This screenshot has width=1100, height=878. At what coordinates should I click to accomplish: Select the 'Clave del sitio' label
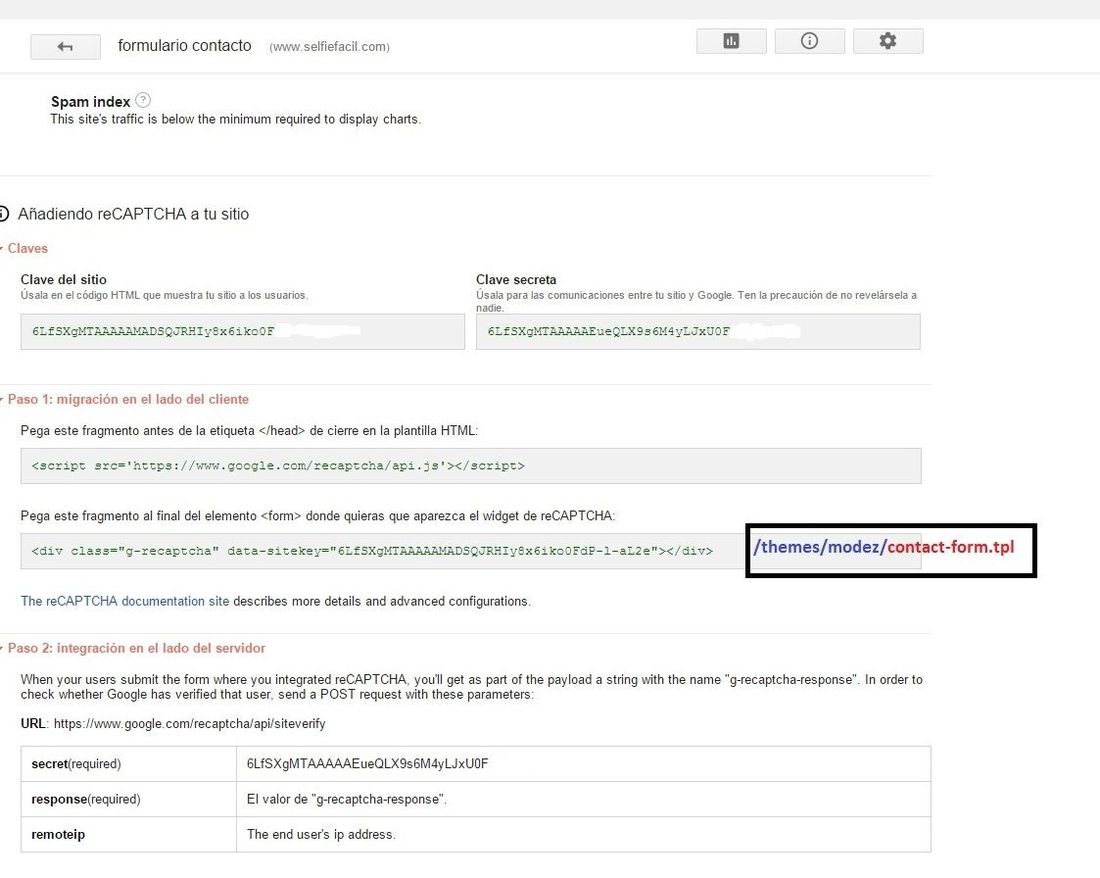click(63, 279)
